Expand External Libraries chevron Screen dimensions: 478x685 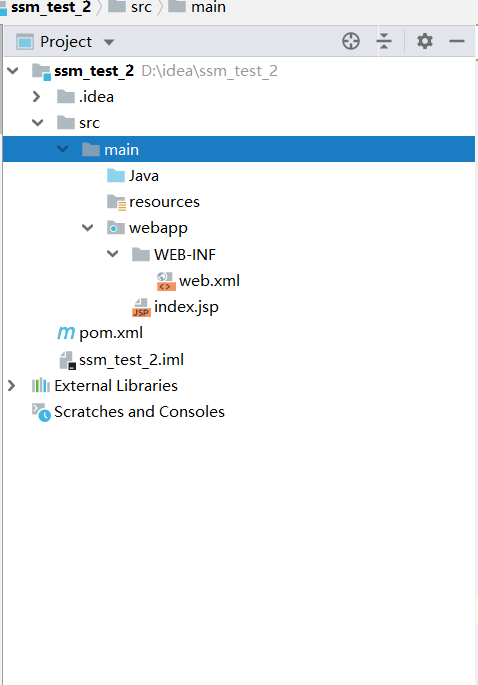click(12, 386)
